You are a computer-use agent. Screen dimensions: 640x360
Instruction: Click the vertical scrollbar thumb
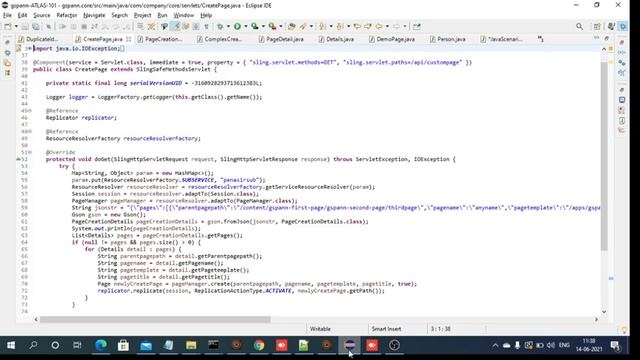604,157
